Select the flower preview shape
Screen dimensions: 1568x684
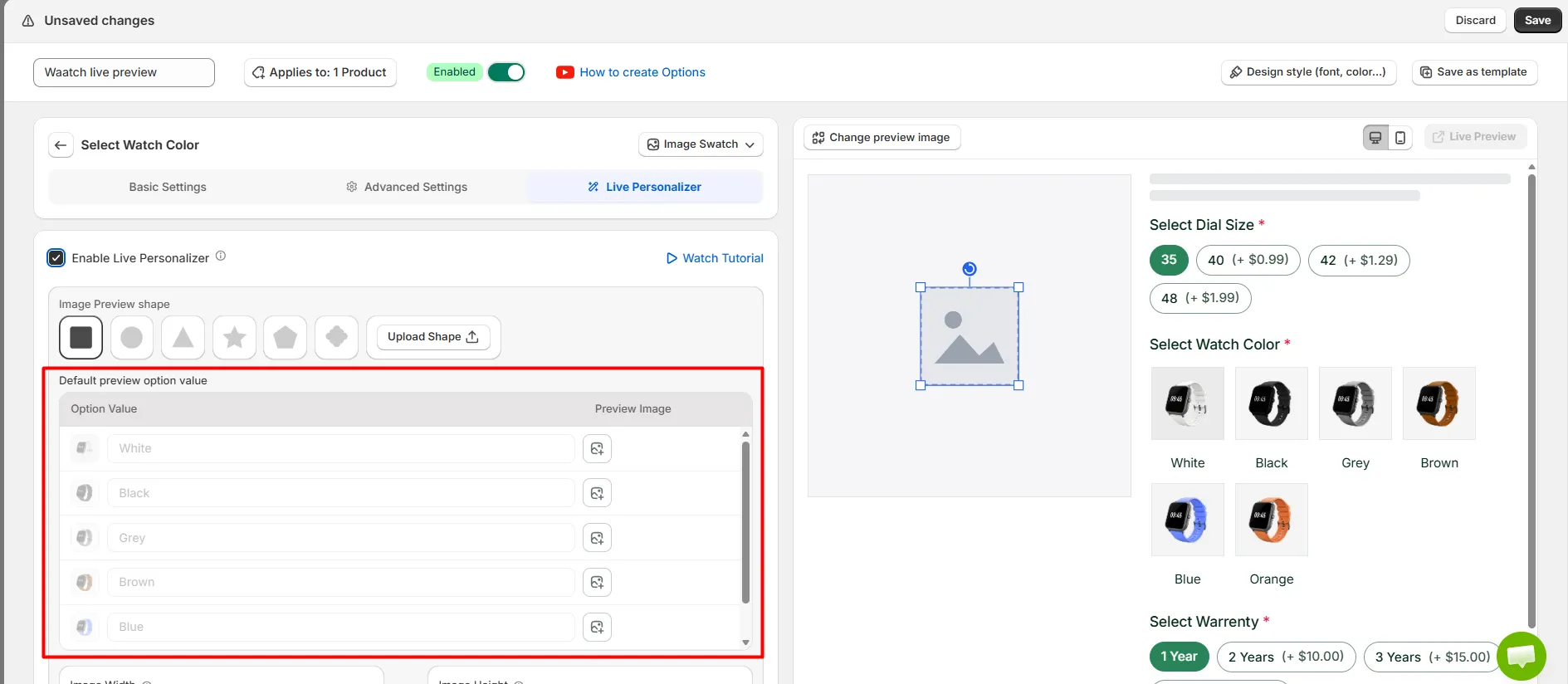tap(336, 337)
